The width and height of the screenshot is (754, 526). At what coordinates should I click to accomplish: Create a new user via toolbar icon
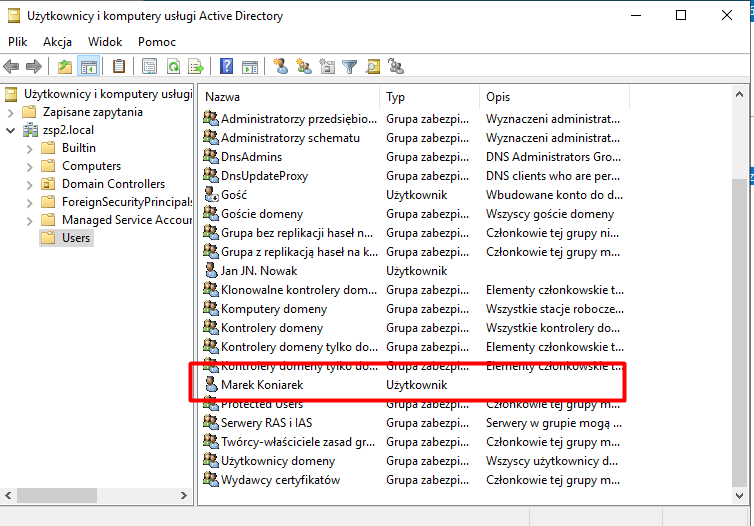281,66
